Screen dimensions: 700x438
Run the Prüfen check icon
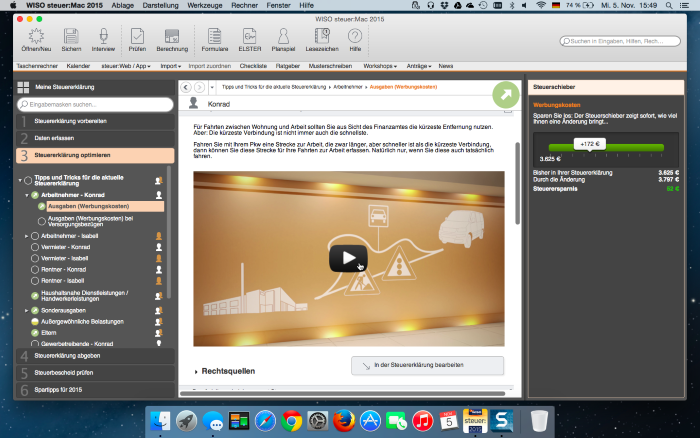coord(137,40)
